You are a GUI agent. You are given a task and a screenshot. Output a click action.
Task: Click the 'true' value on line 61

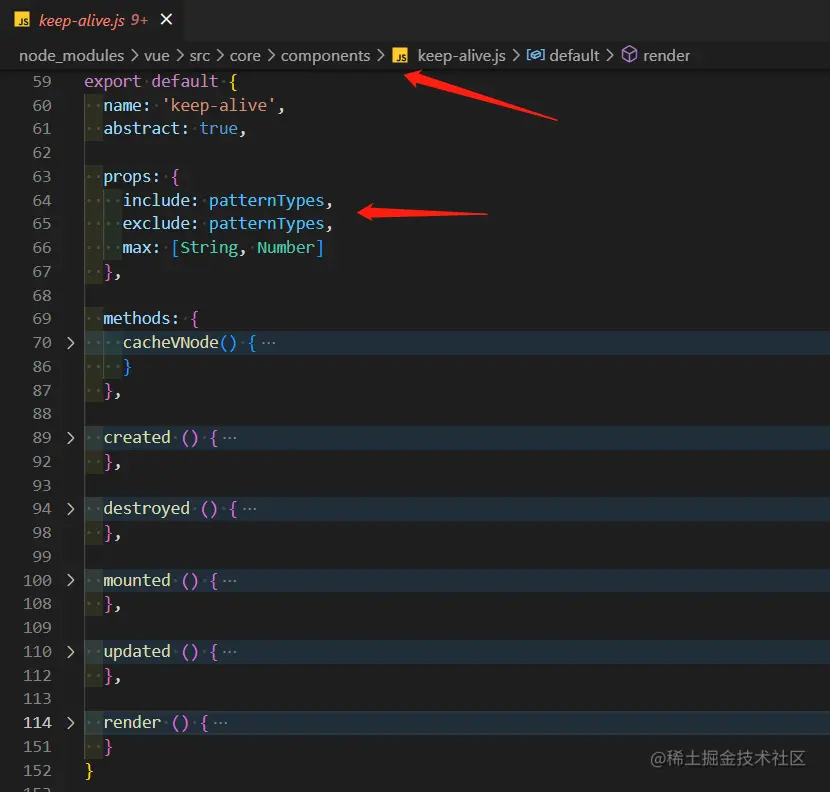219,129
